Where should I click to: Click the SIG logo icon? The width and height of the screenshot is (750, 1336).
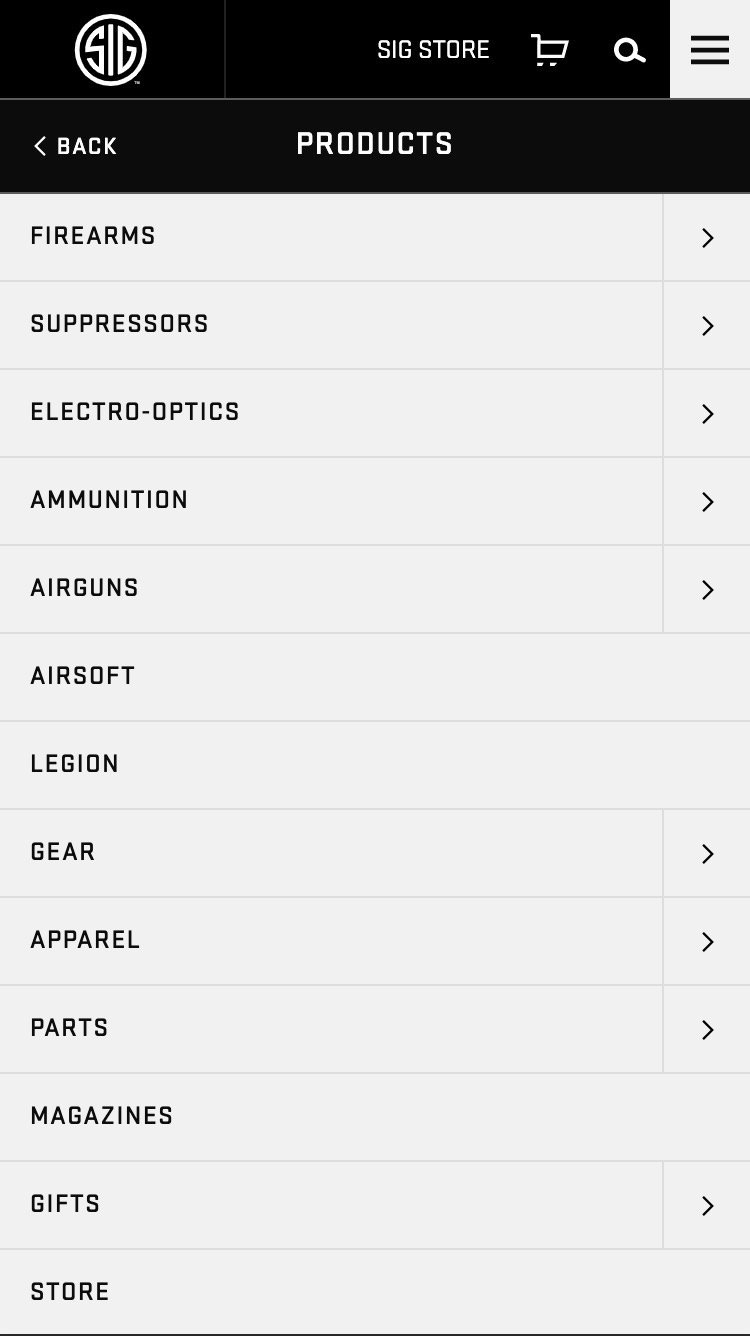[111, 50]
